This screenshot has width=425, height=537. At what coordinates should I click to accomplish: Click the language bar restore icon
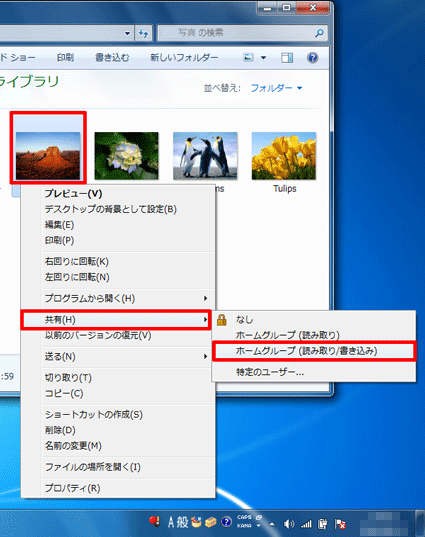[259, 517]
